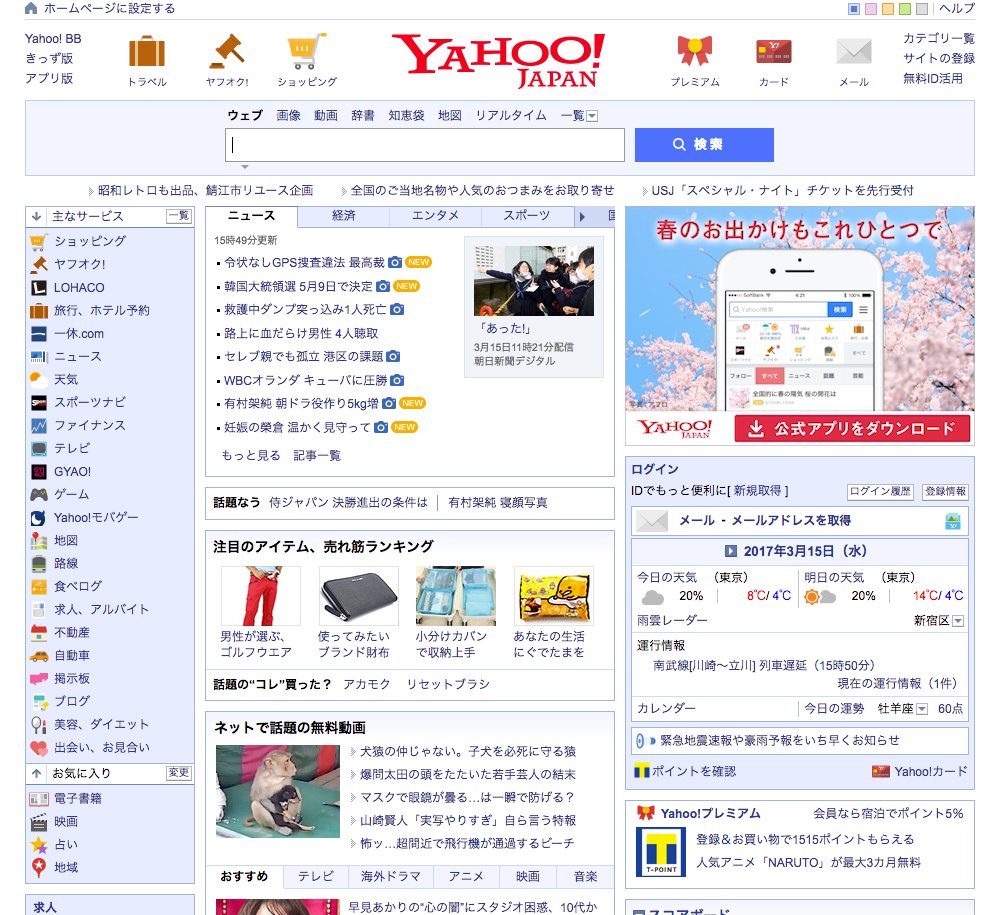Click the Yahoo!カード icon in login box
The width and height of the screenshot is (1000, 915).
tap(880, 772)
